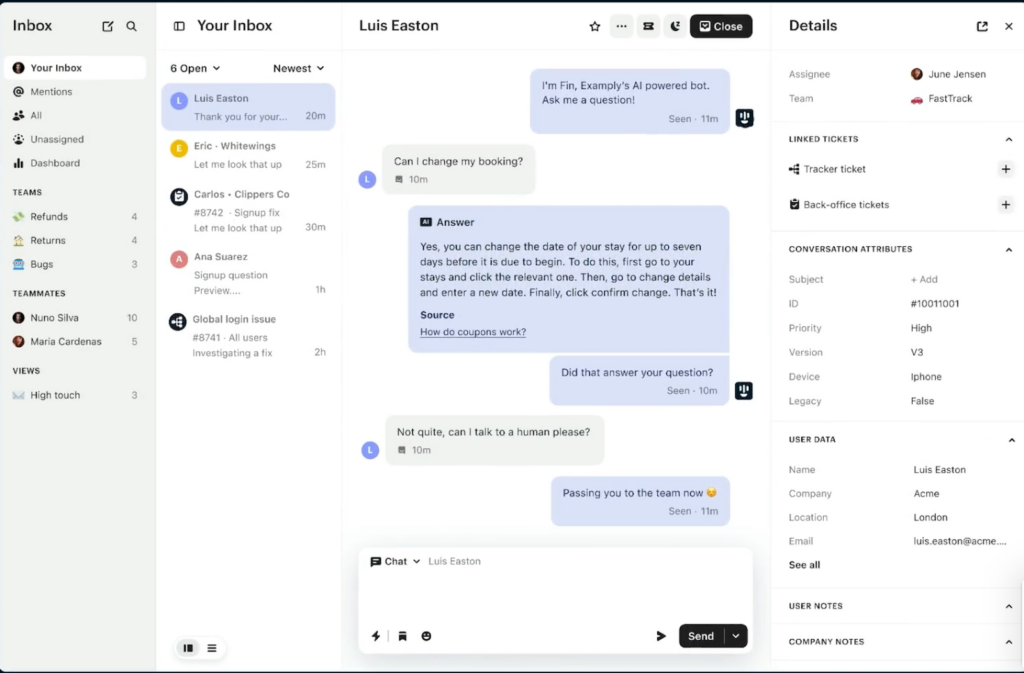Click the compose new message icon
The width and height of the screenshot is (1024, 673).
point(108,26)
